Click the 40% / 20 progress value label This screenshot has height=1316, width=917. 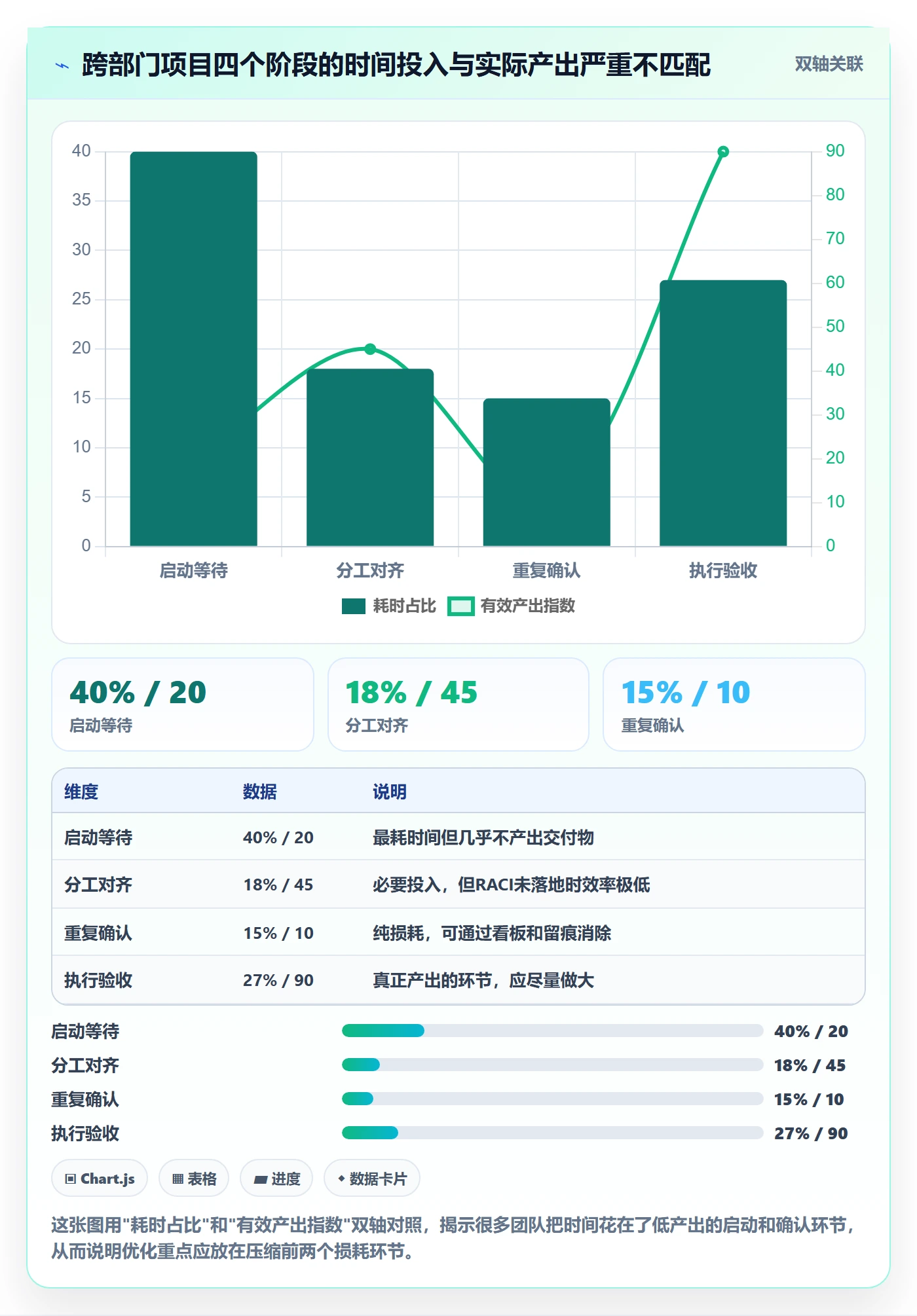click(x=811, y=1031)
